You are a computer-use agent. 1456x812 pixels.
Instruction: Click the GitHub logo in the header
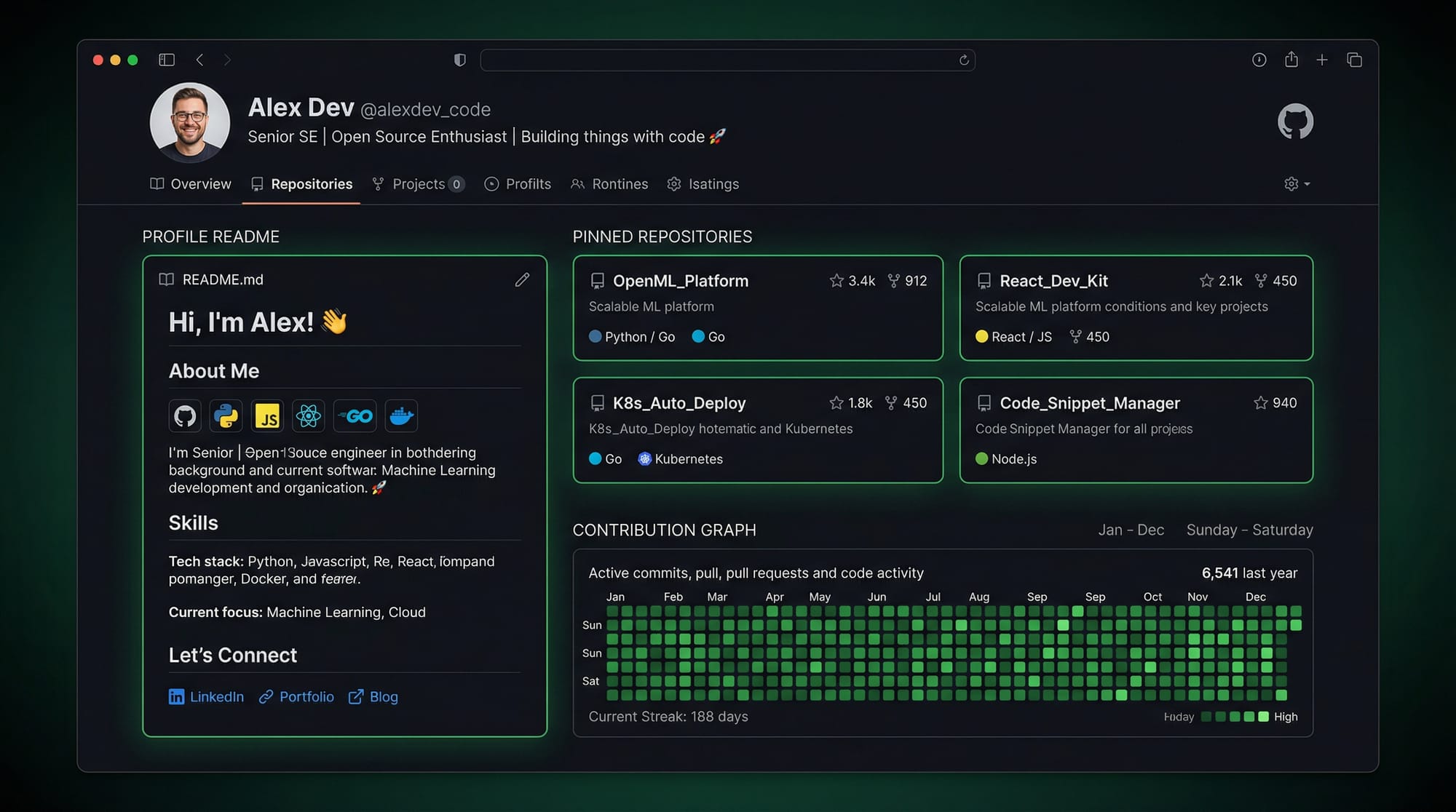(x=1295, y=122)
